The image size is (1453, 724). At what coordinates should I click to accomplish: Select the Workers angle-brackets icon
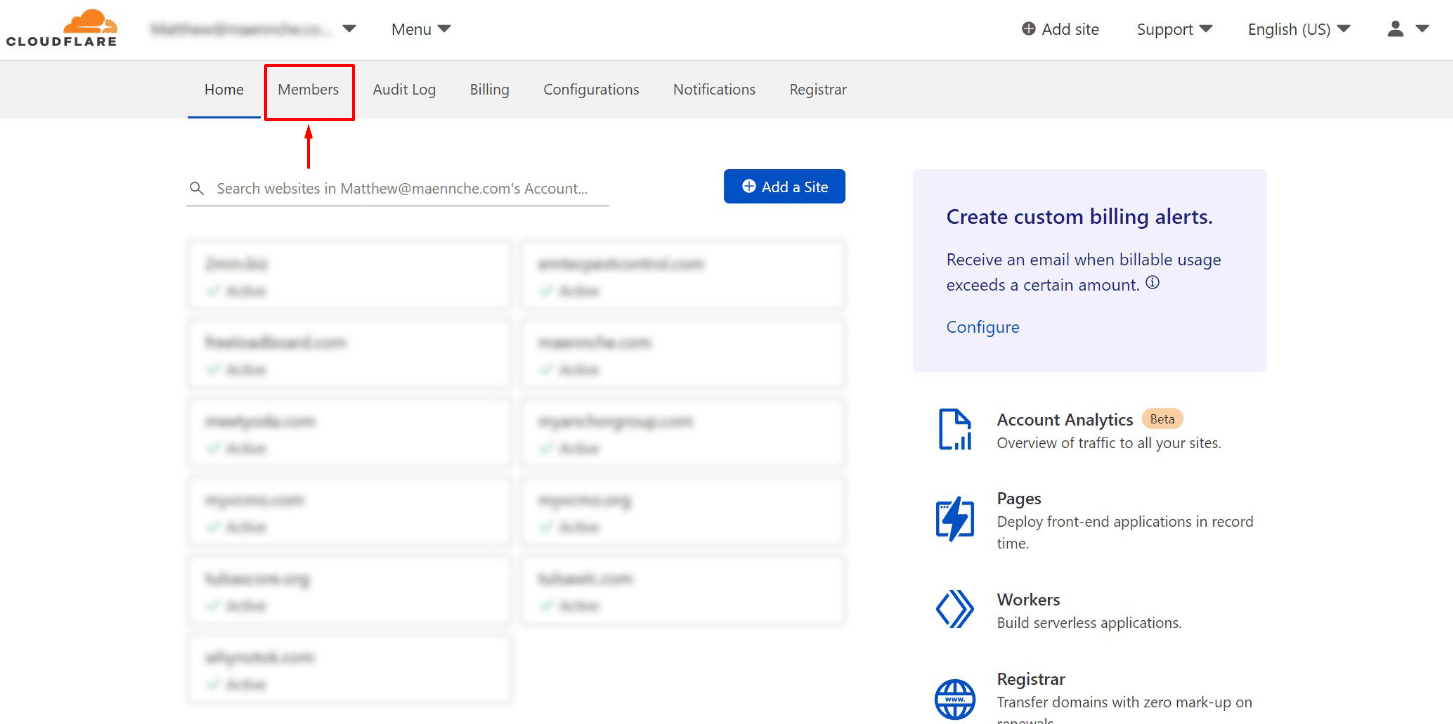pyautogui.click(x=954, y=609)
